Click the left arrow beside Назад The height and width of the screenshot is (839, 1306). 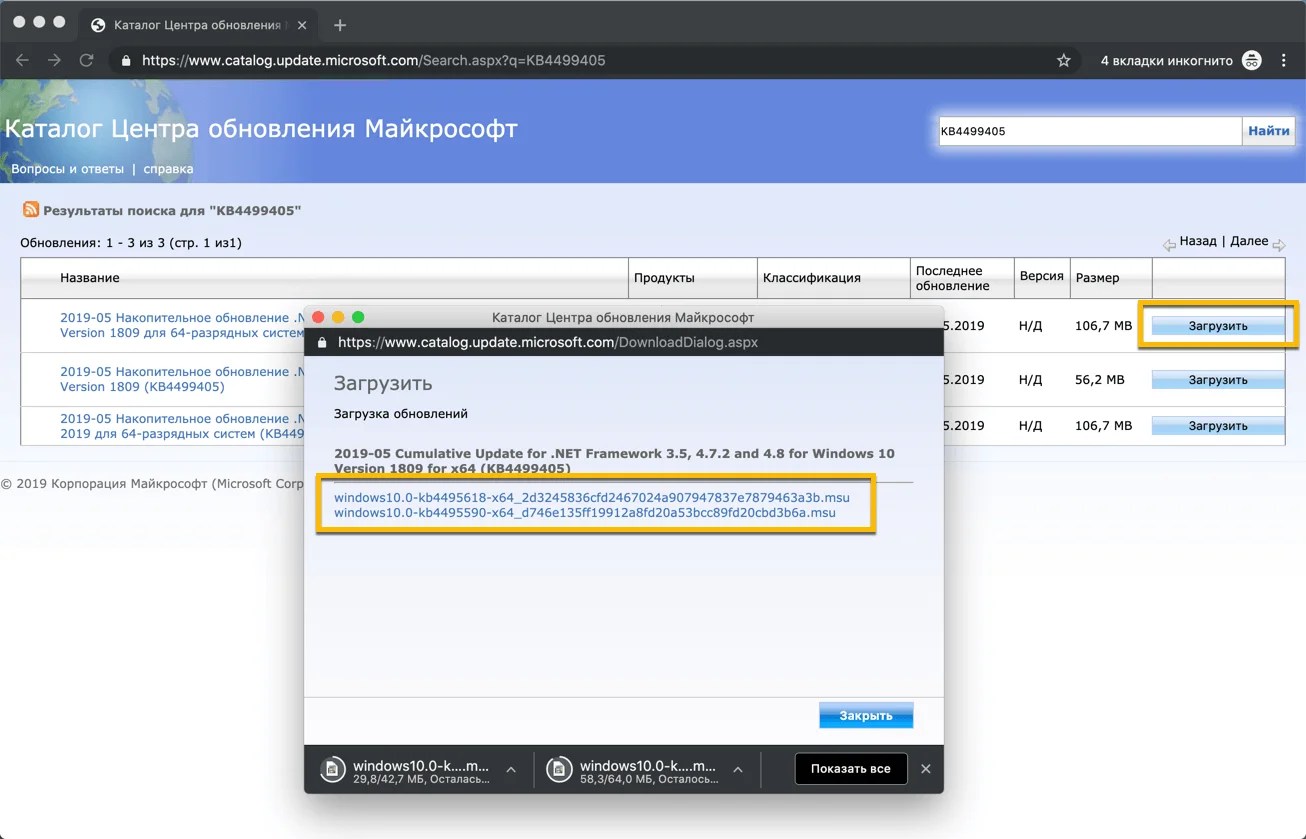pyautogui.click(x=1169, y=244)
